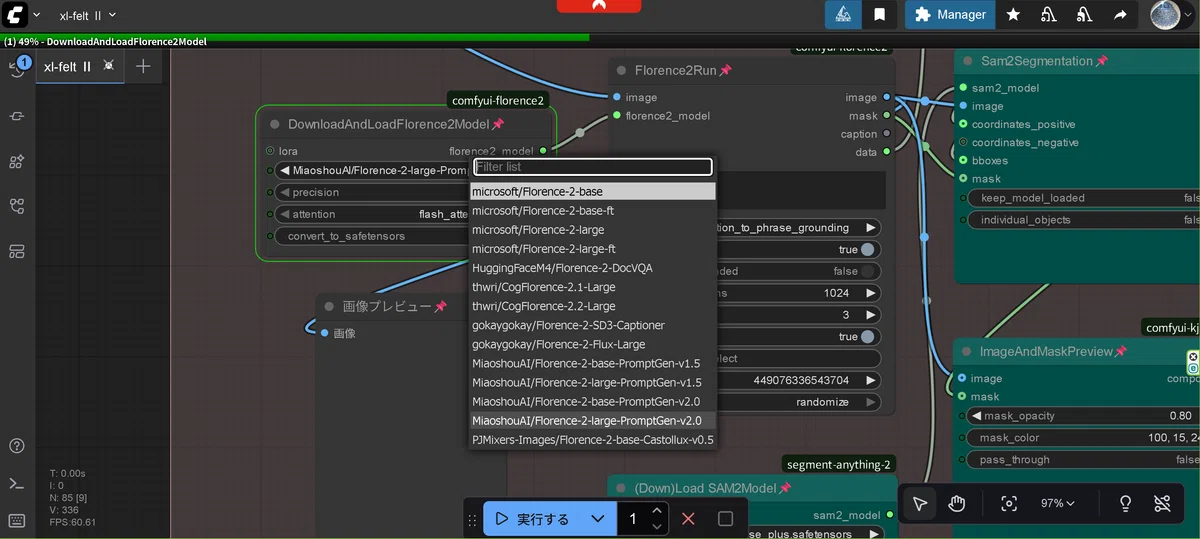Open the 97% zoom dropdown

(1058, 503)
